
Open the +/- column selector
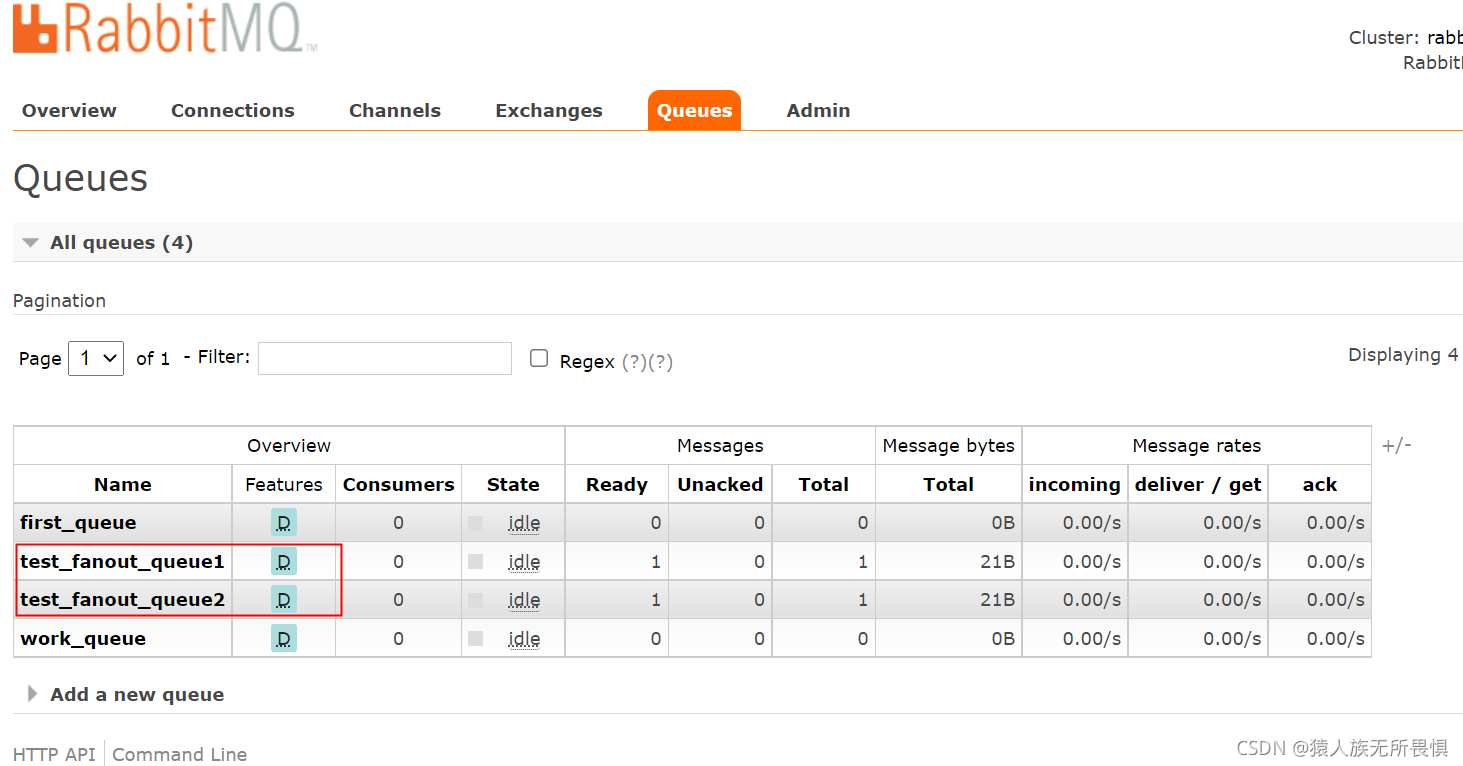(x=1397, y=445)
